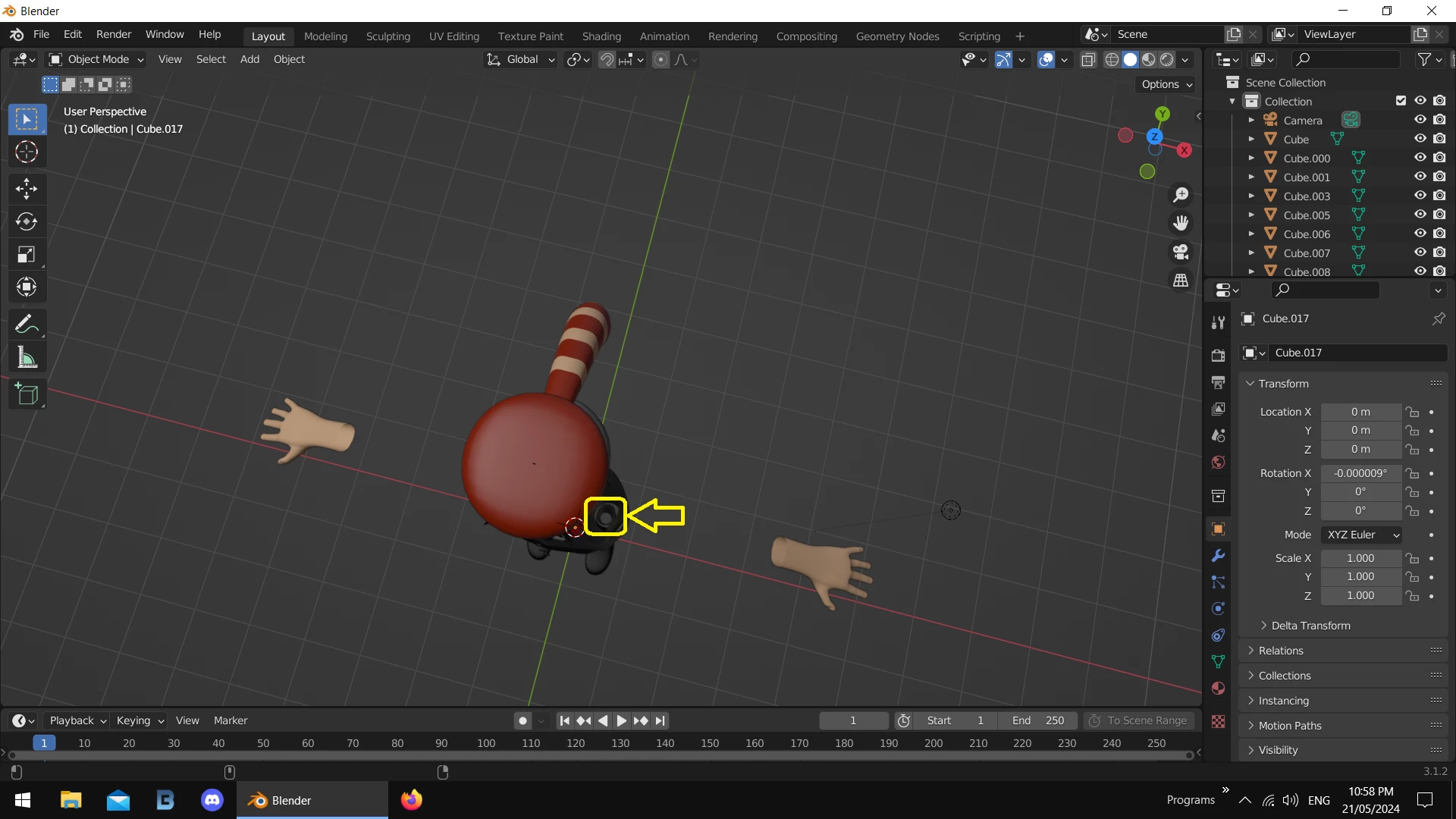Select the Measure tool

(27, 358)
